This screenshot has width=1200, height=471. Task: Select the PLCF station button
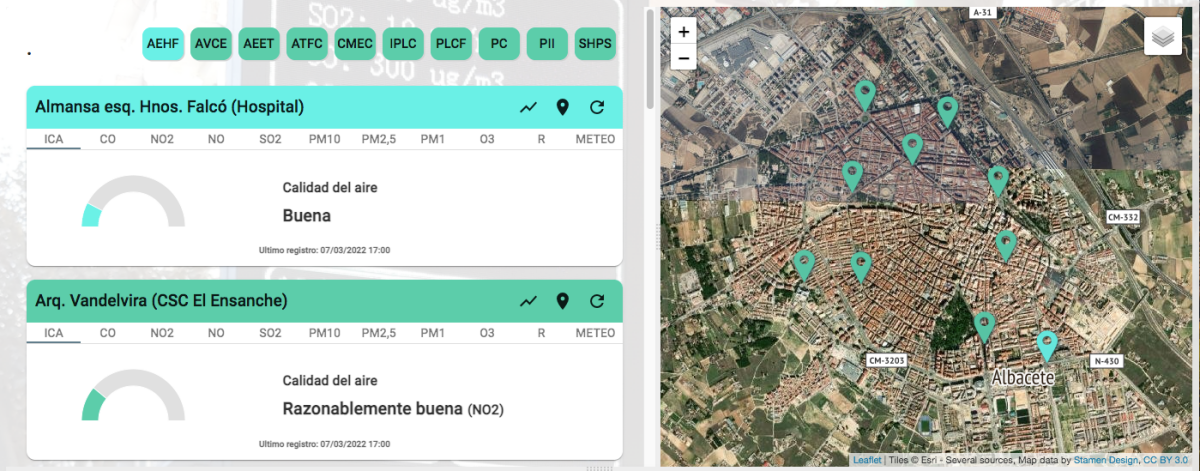click(x=451, y=44)
